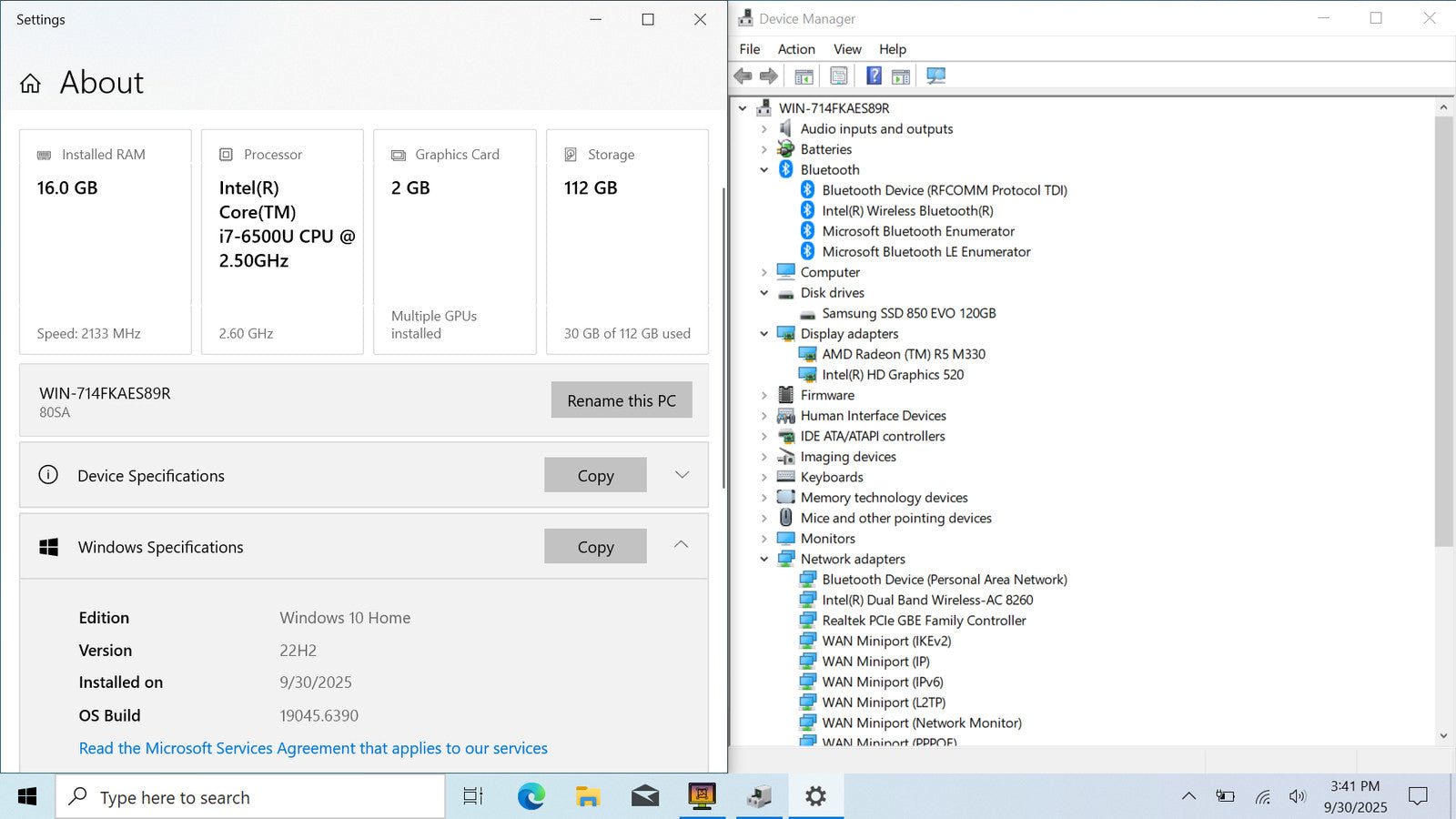Open the Action menu in Device Manager
Screen dimensions: 1456x819
(x=796, y=49)
